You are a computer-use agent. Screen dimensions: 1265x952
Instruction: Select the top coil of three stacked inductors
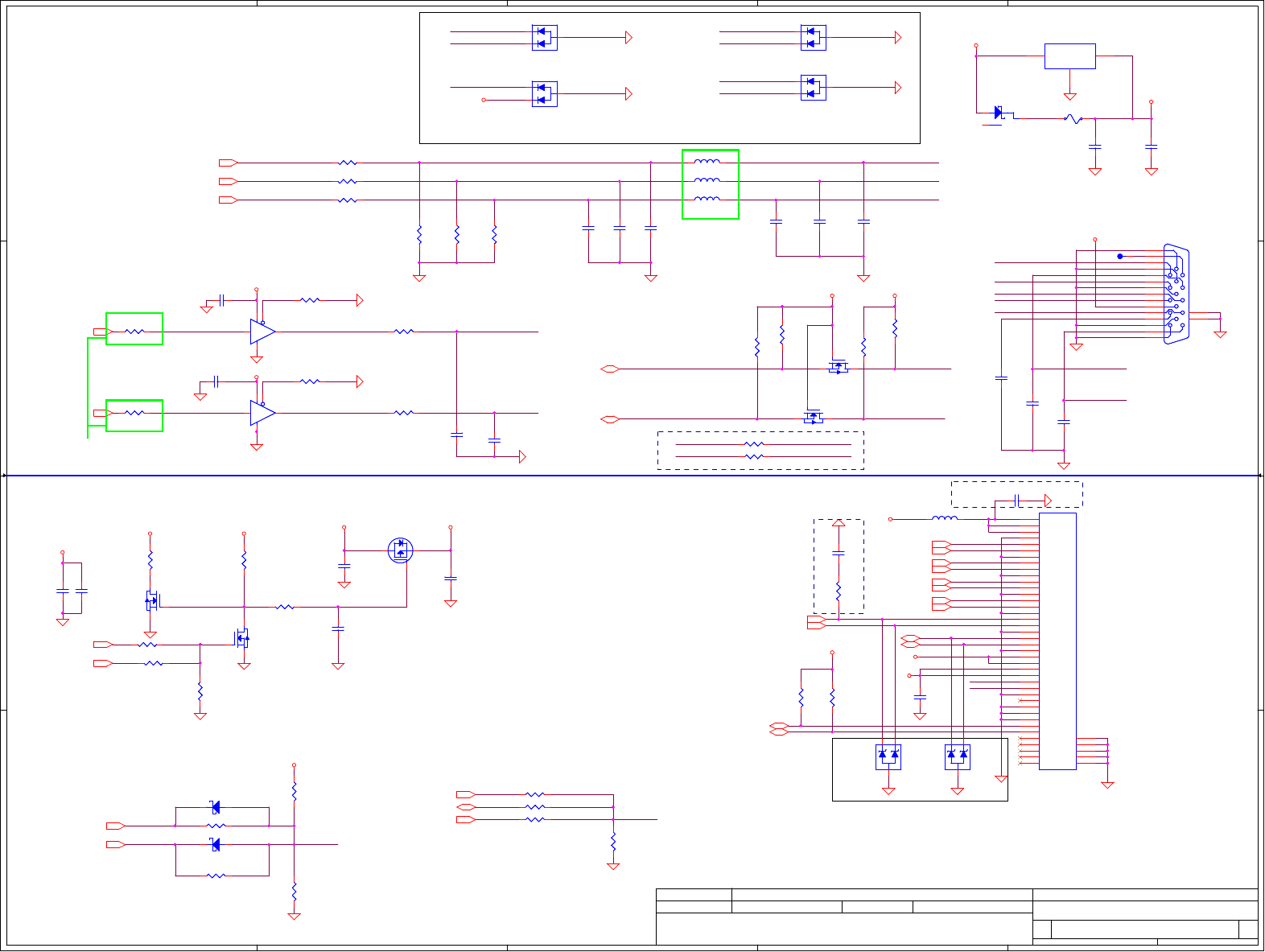(707, 162)
